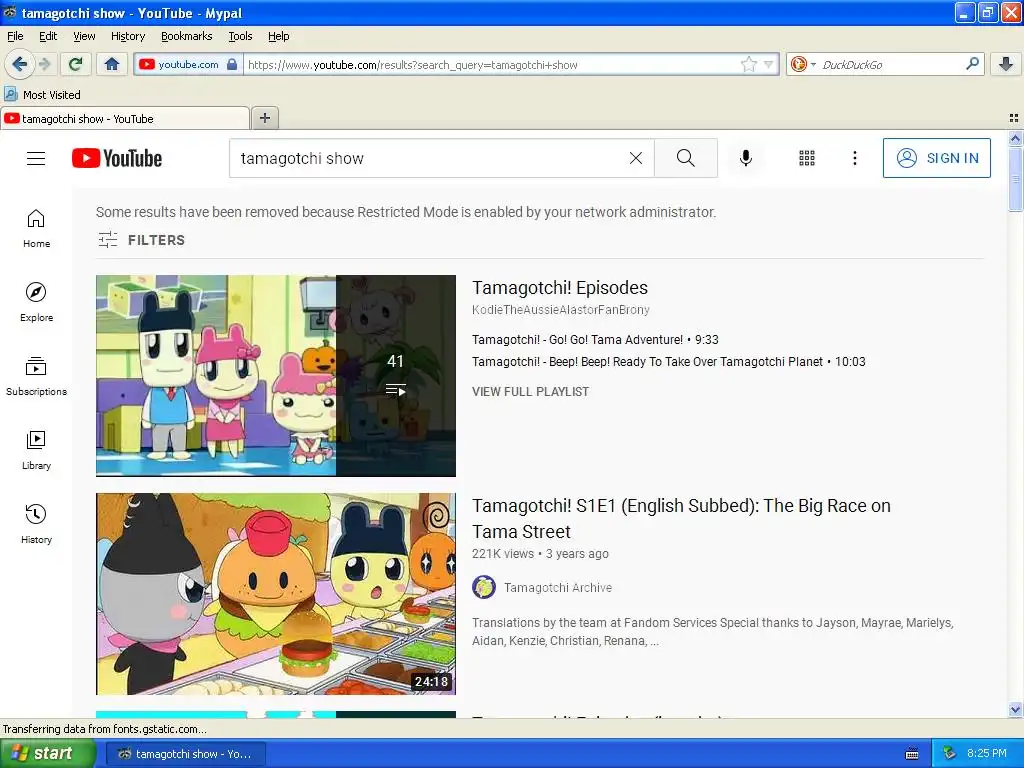Open KodieTheAussieAlastorFanBrony channel link
Image resolution: width=1024 pixels, height=768 pixels.
pyautogui.click(x=561, y=310)
